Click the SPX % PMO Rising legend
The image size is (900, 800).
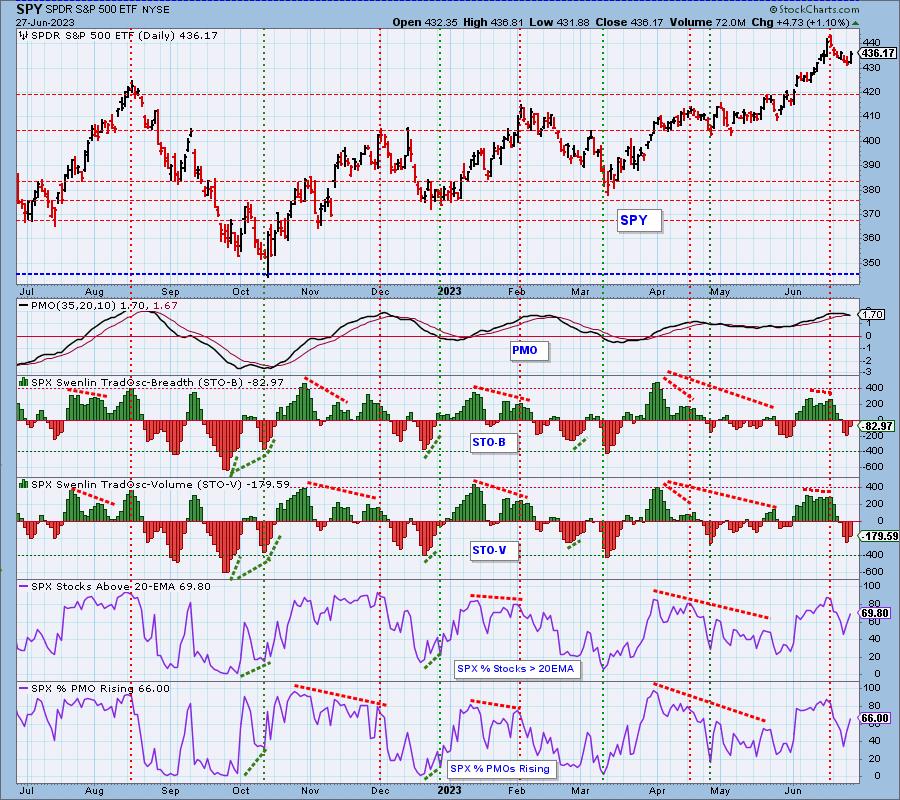100,689
